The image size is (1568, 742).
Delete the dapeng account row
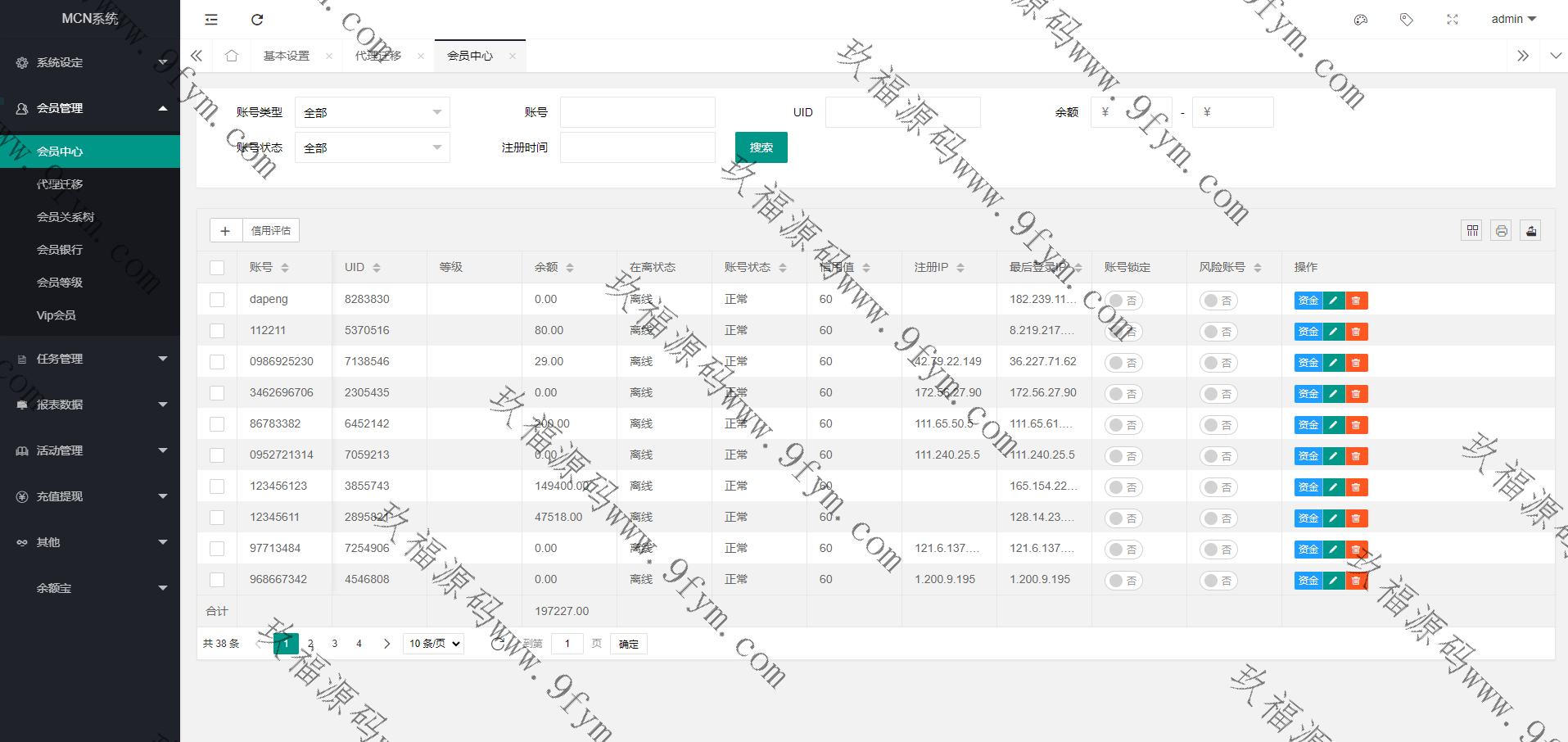(x=1356, y=301)
